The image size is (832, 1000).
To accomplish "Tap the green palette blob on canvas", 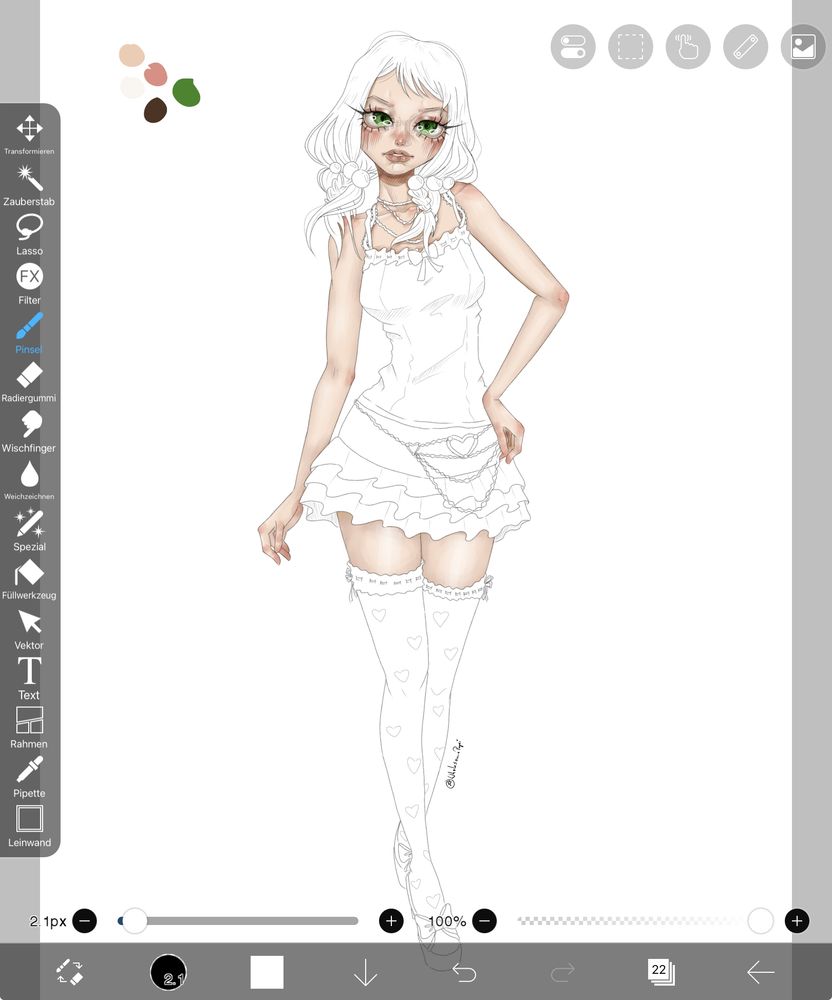I will [x=186, y=92].
